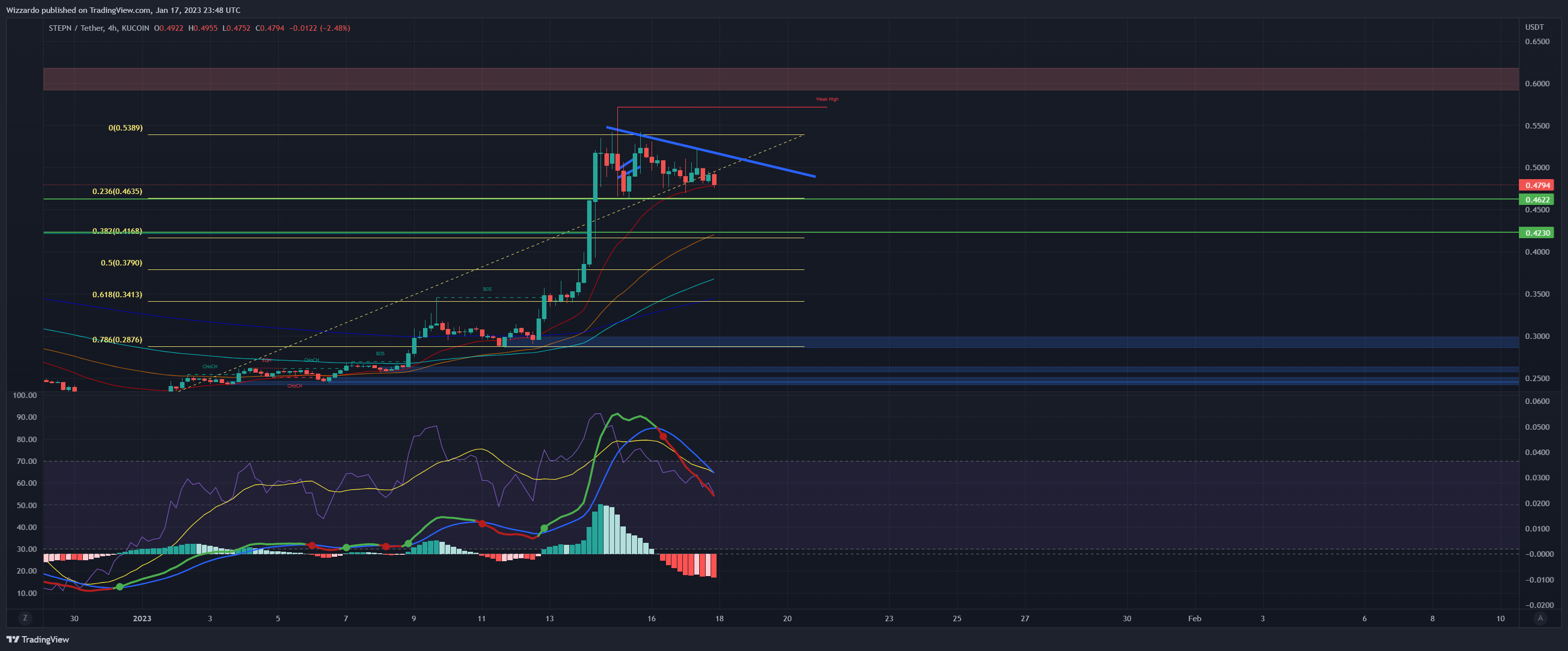Click the Feb date label on time axis
This screenshot has width=1568, height=651.
(1195, 619)
